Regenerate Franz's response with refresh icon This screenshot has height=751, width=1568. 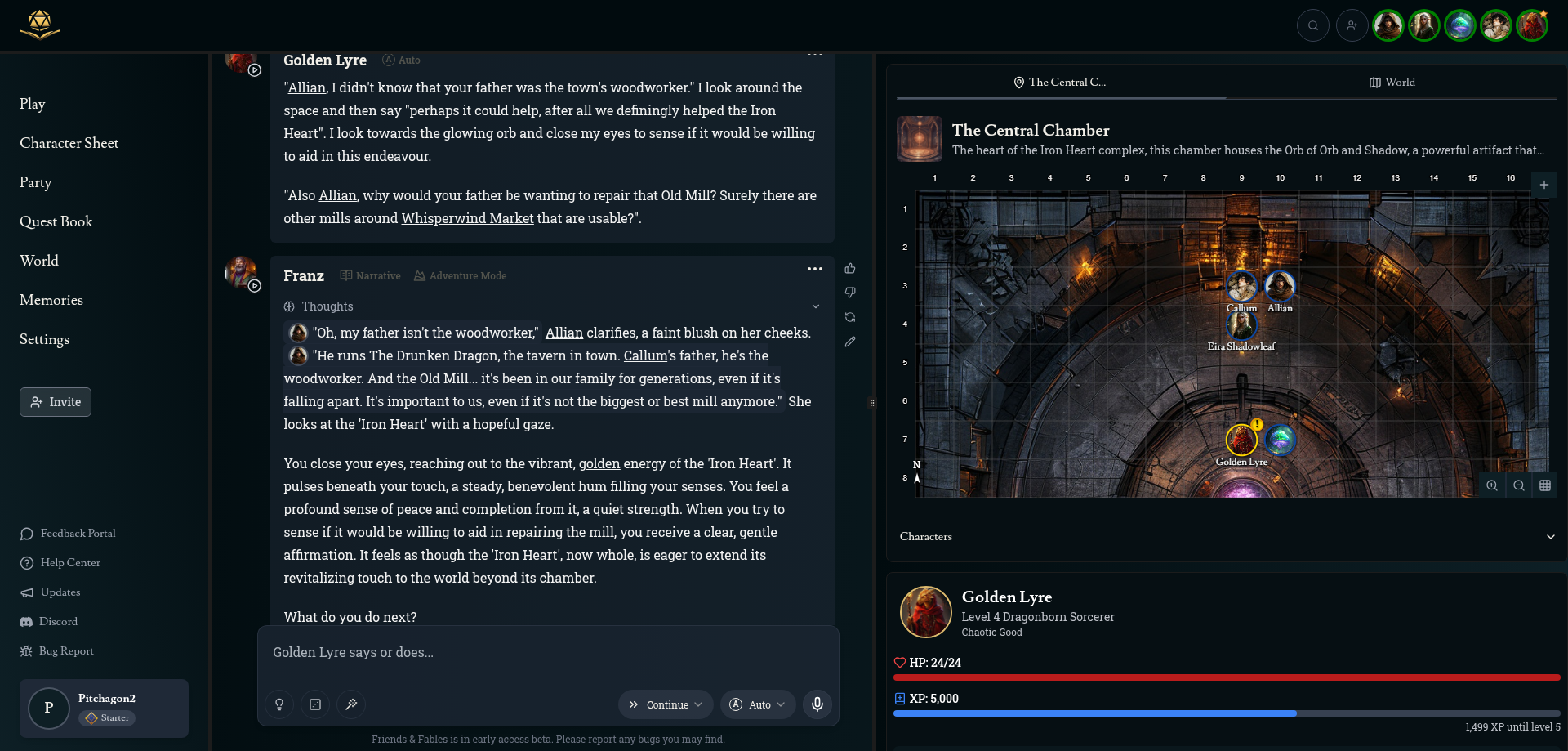pyautogui.click(x=850, y=317)
